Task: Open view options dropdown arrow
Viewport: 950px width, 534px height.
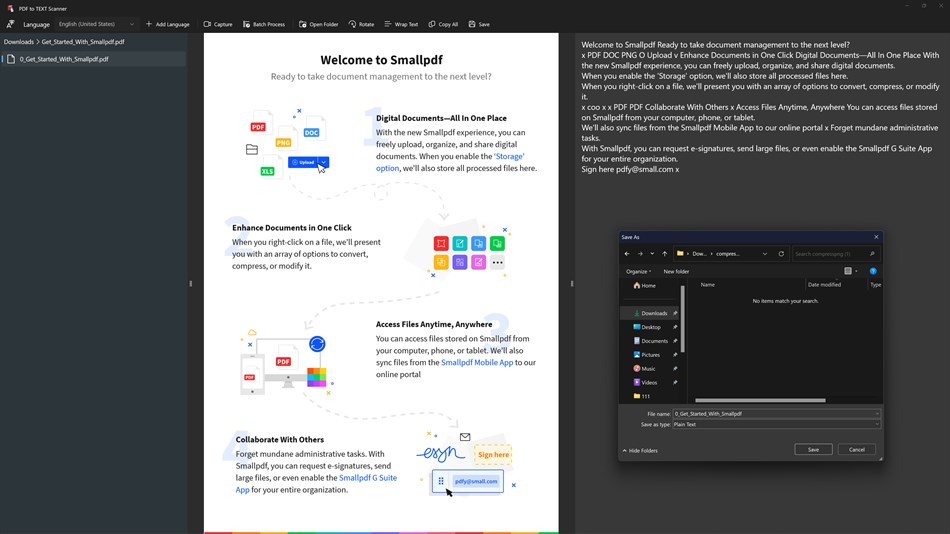Action: click(856, 272)
